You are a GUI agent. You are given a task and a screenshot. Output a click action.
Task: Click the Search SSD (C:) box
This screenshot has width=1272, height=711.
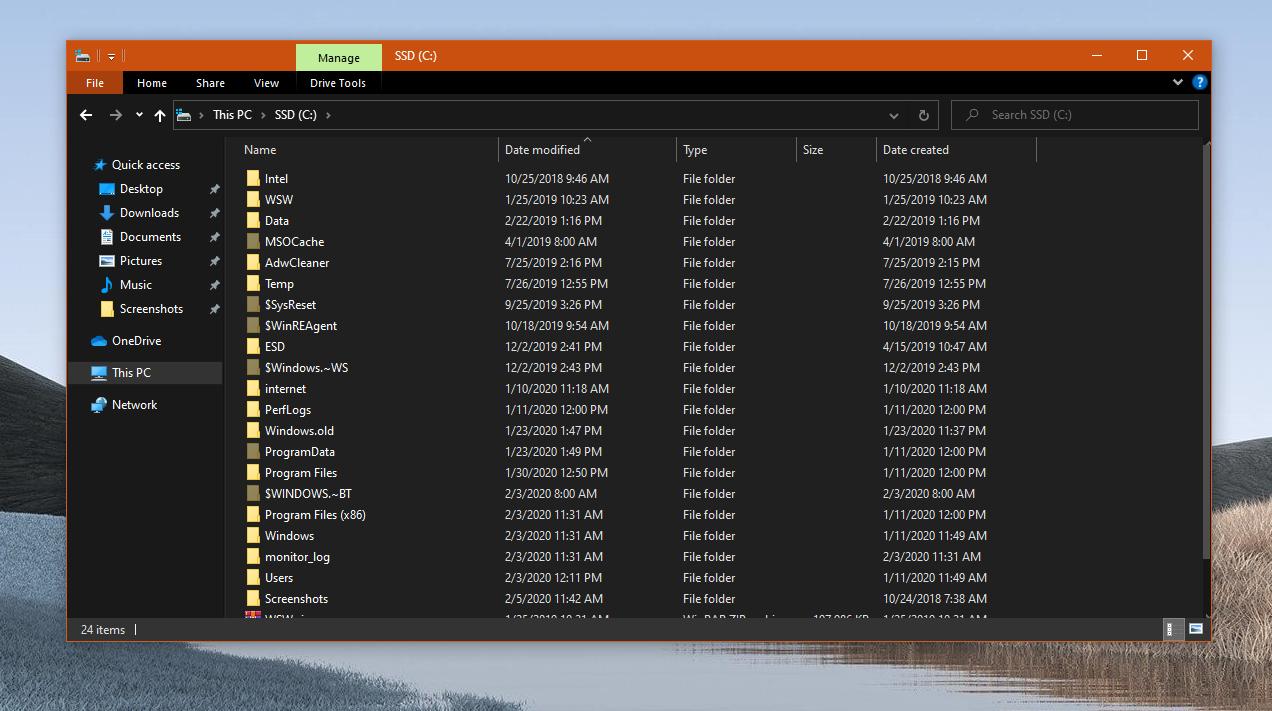pos(1074,115)
